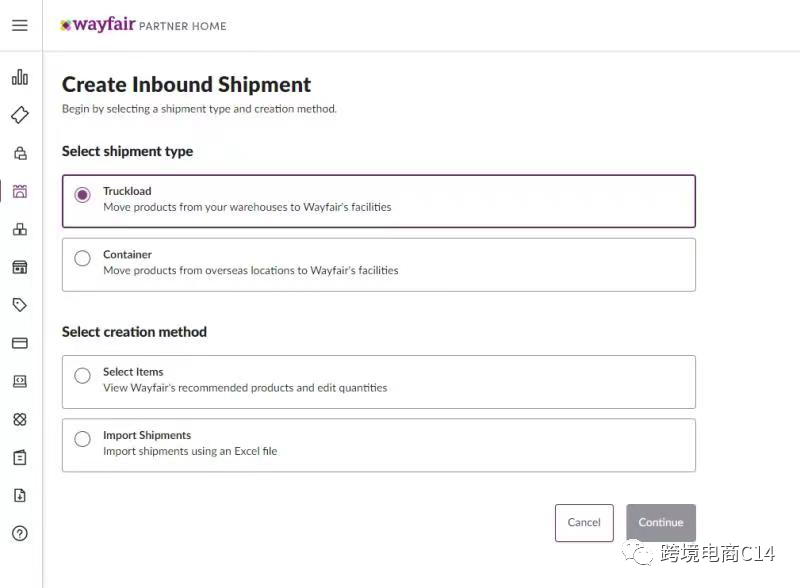Screen dimensions: 800x588
Task: Open the stacked boxes inventory icon
Action: coord(20,229)
